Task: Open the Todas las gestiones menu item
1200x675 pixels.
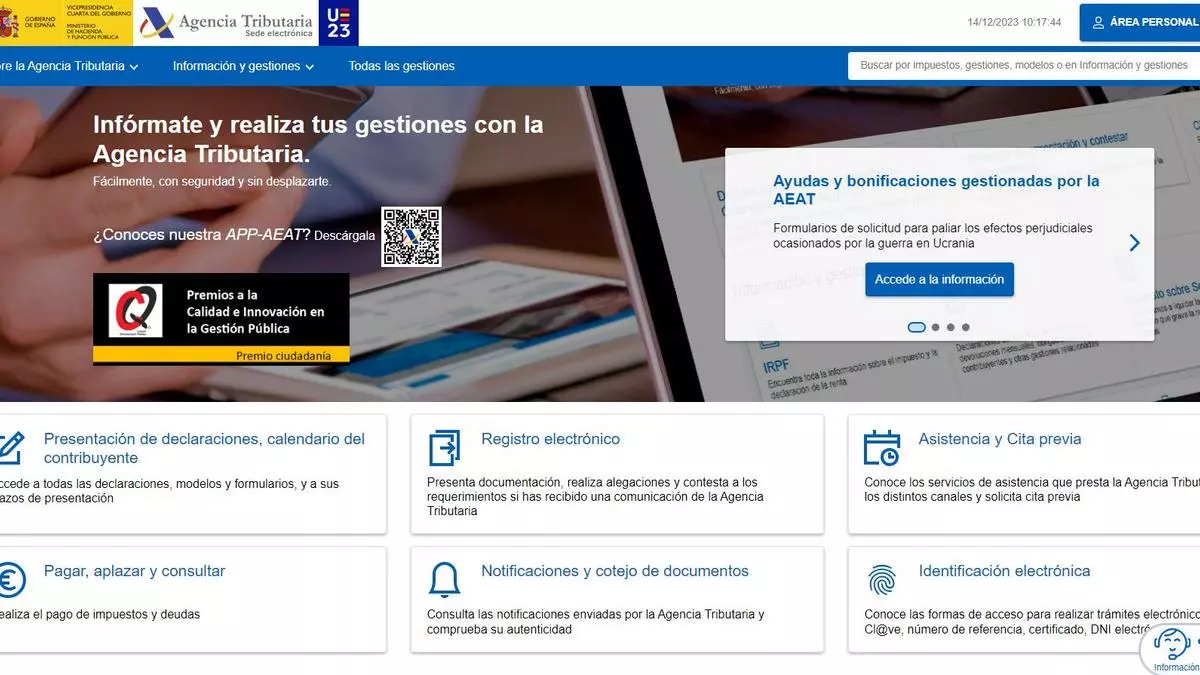Action: pos(401,66)
